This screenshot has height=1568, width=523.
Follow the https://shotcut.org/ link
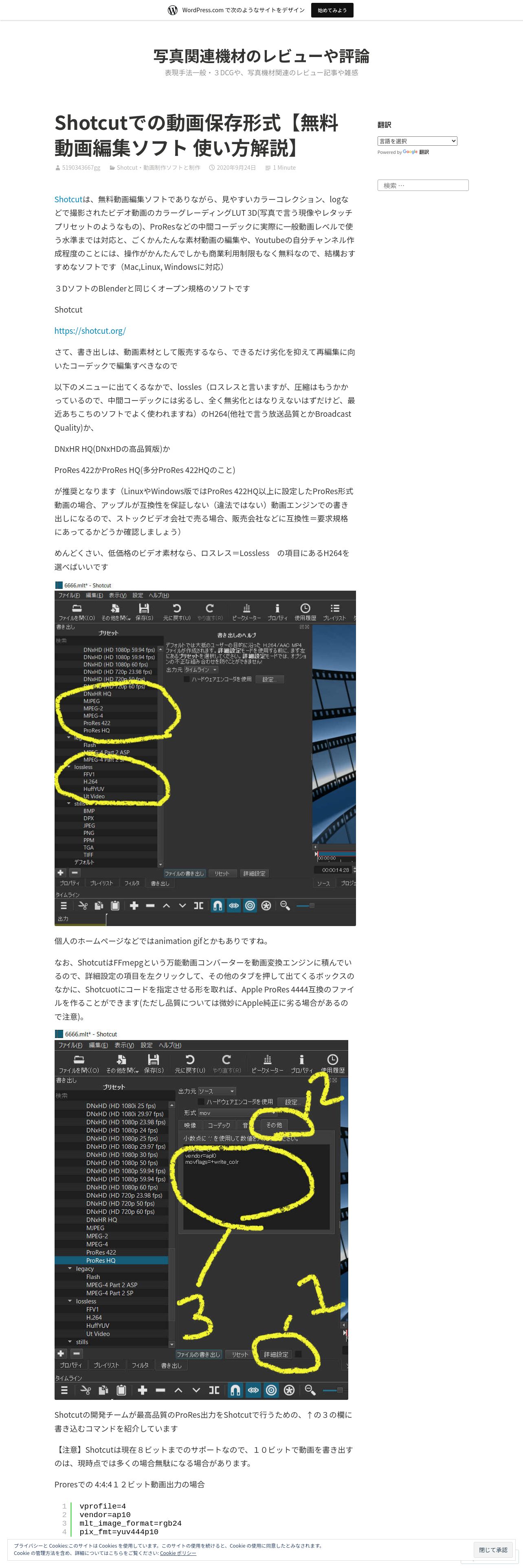pos(90,331)
